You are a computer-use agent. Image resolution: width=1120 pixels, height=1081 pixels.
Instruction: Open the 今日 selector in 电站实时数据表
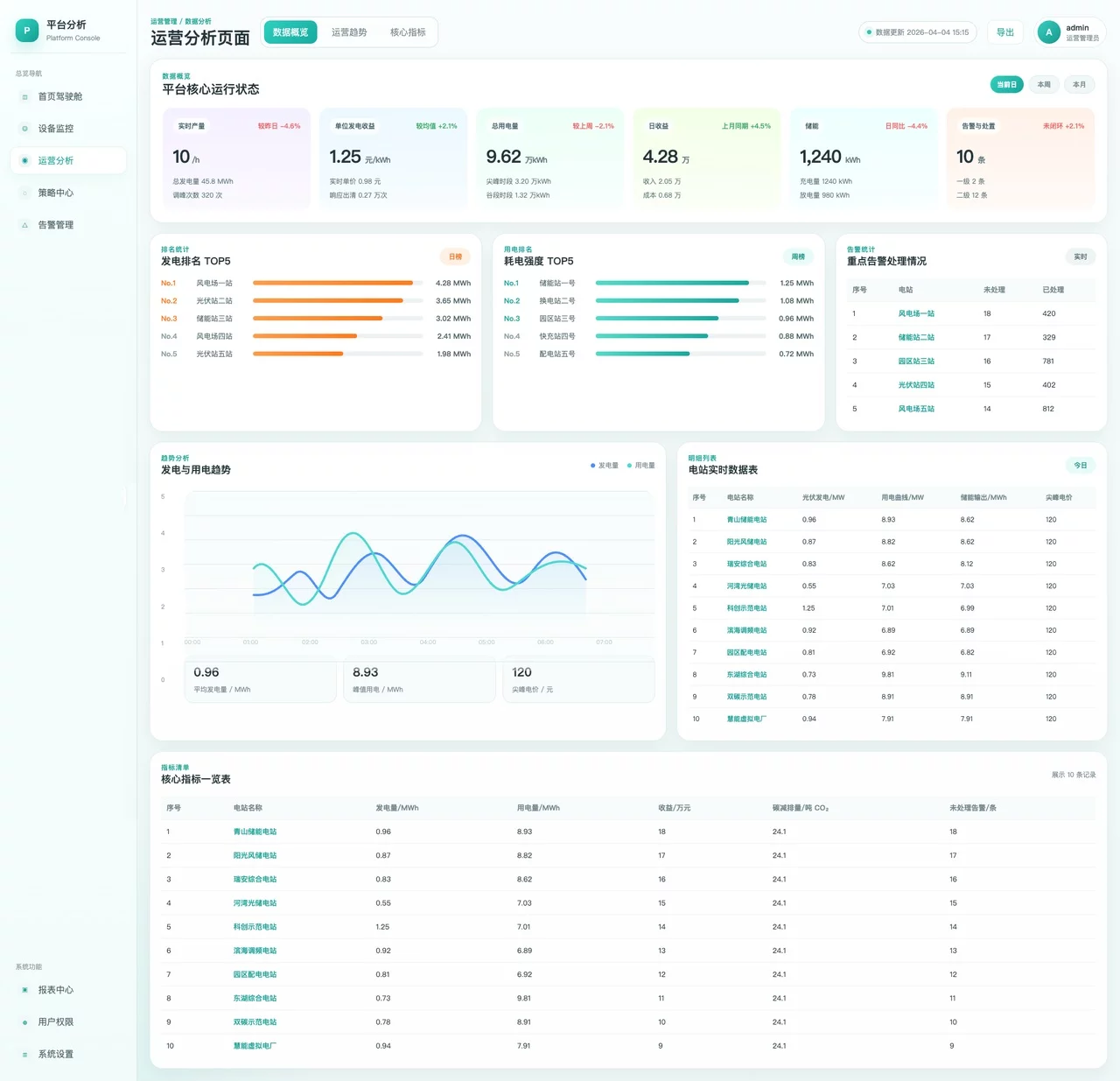pos(1080,466)
